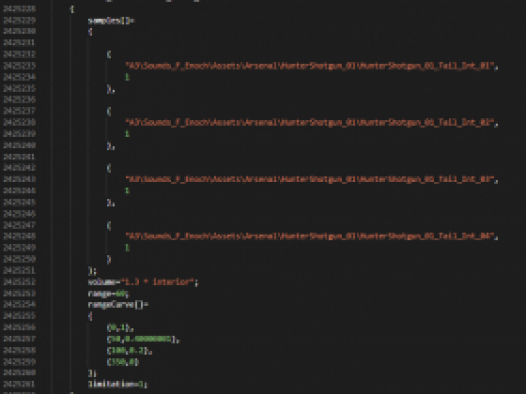The width and height of the screenshot is (526, 394).
Task: Click the line number beside volume= line
Action: click(20, 282)
